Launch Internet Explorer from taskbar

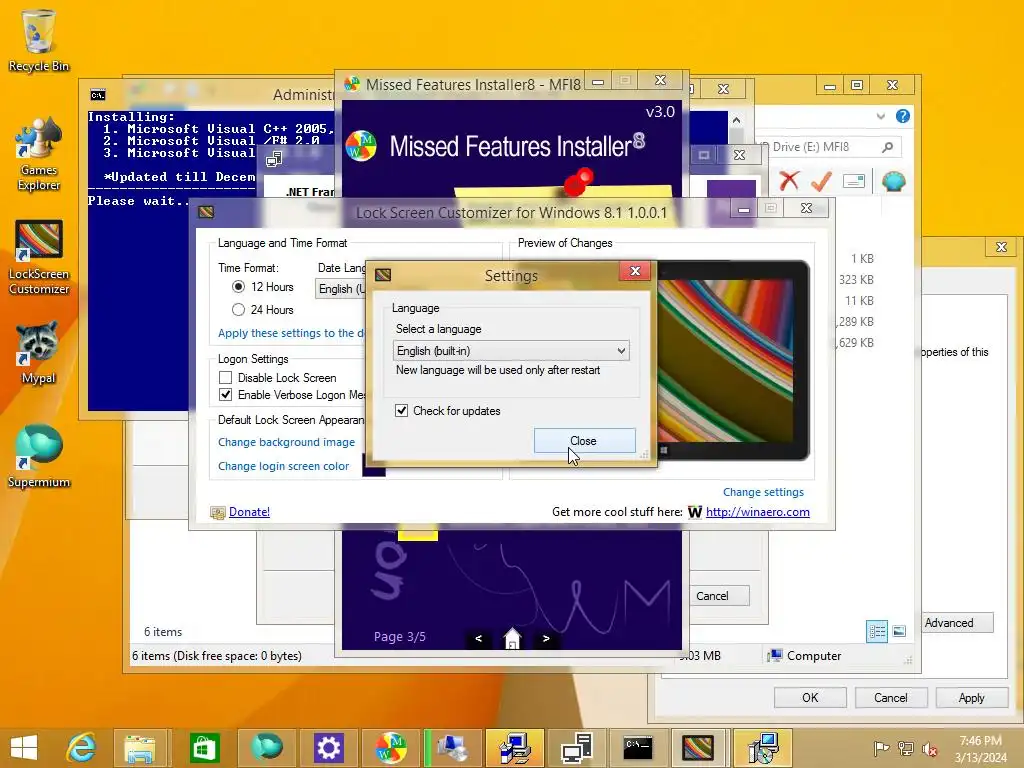pyautogui.click(x=81, y=748)
